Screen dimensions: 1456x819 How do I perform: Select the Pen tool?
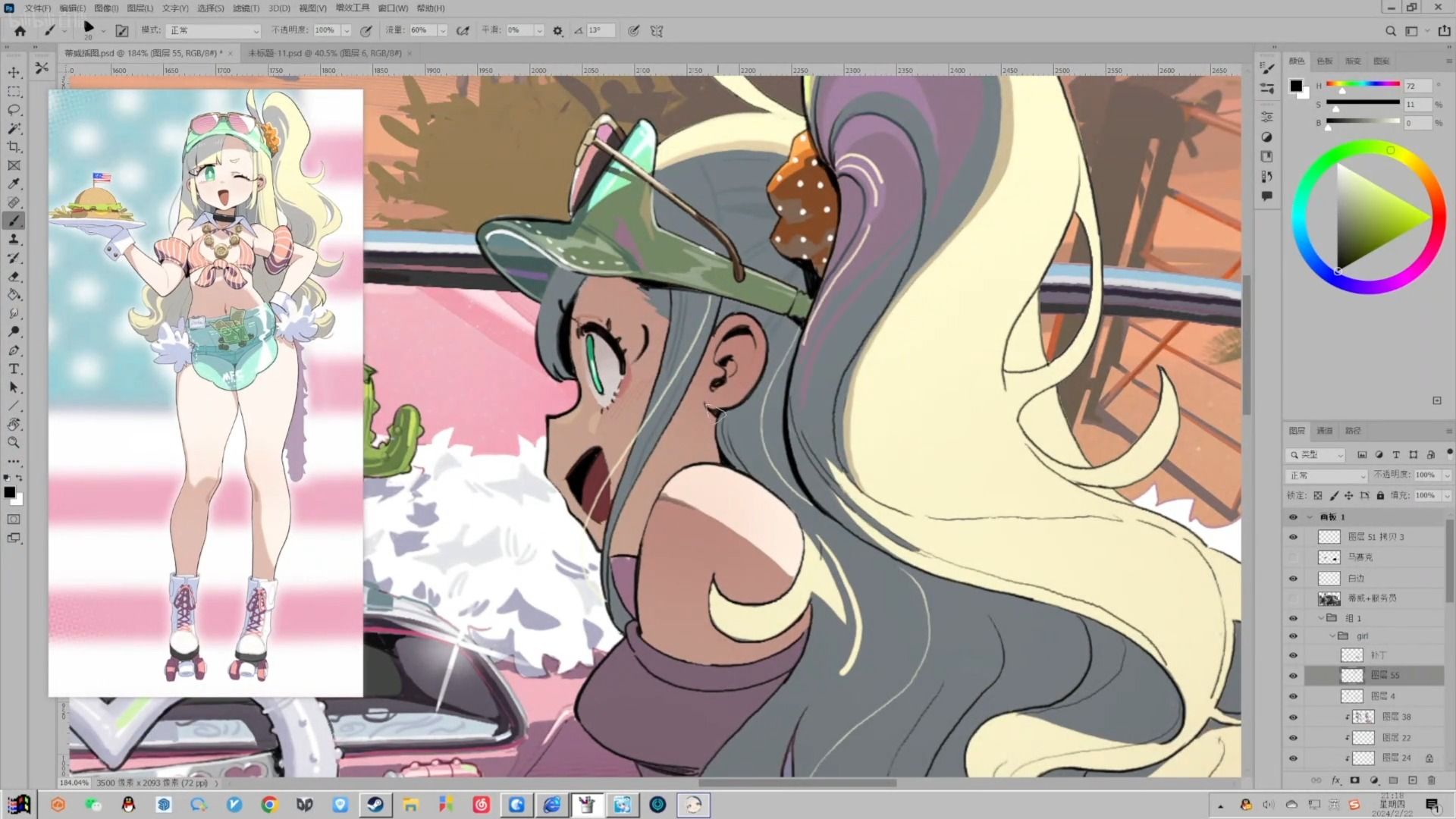pos(14,350)
